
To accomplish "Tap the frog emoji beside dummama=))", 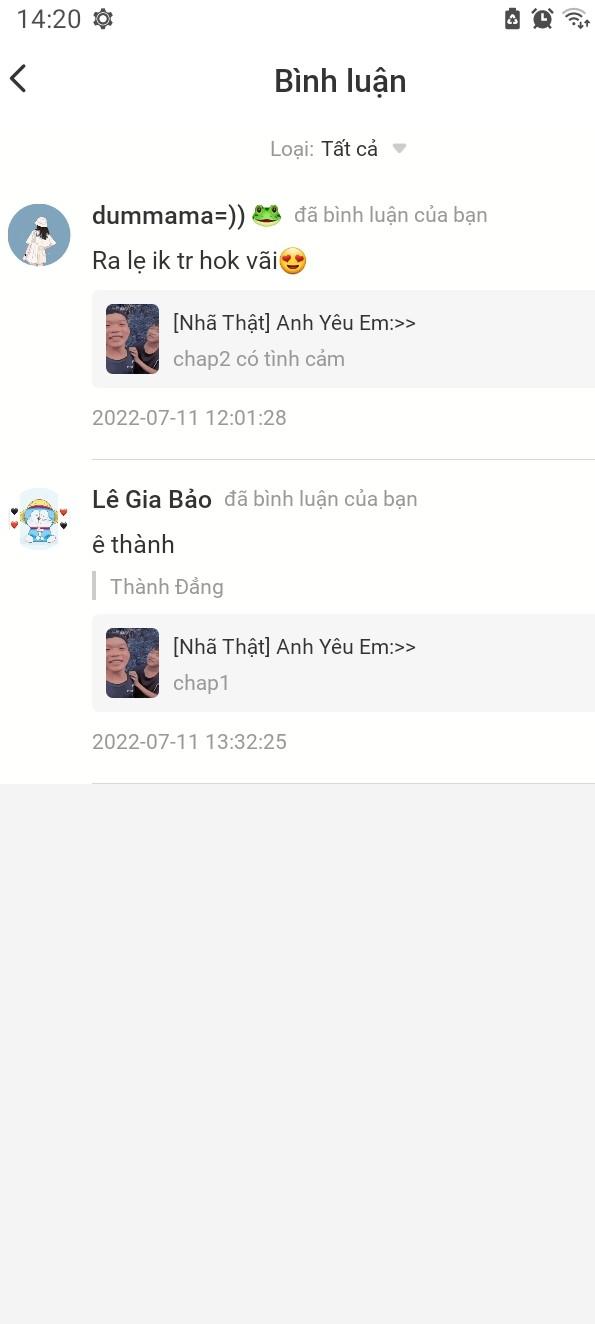I will [x=266, y=215].
